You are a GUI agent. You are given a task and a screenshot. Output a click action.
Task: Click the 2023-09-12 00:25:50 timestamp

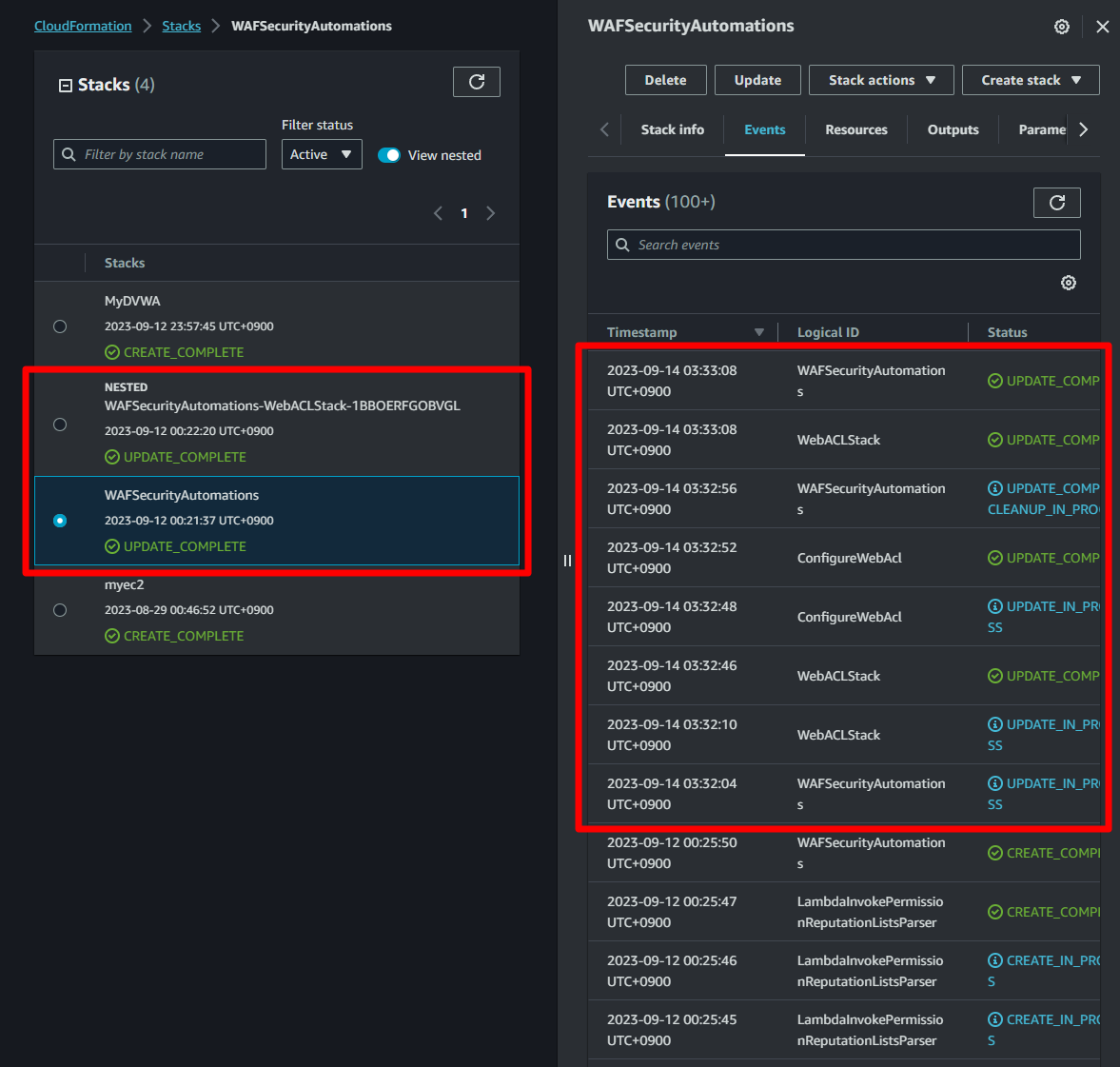[x=672, y=853]
